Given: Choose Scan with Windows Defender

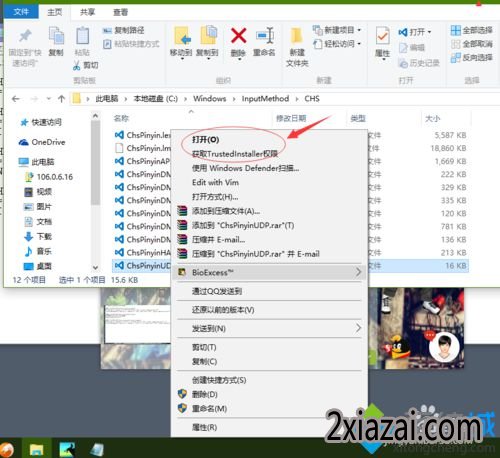Looking at the screenshot, I should [245, 168].
